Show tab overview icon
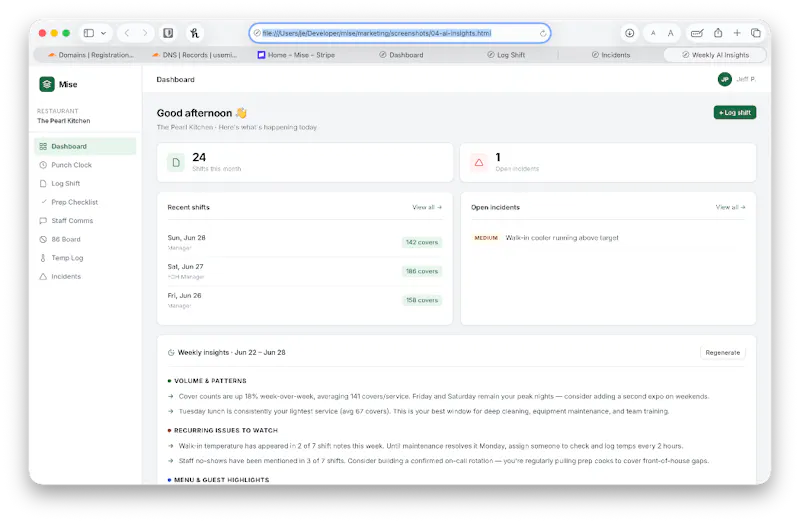 click(x=756, y=33)
